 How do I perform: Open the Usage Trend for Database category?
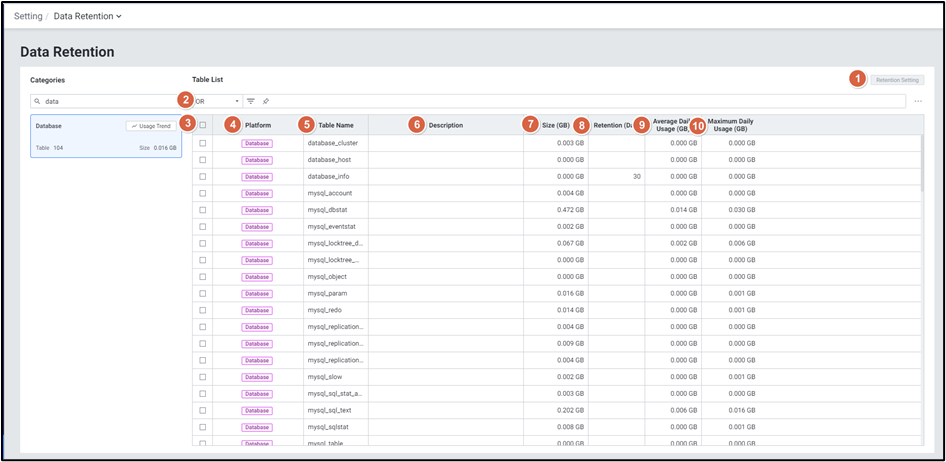152,126
